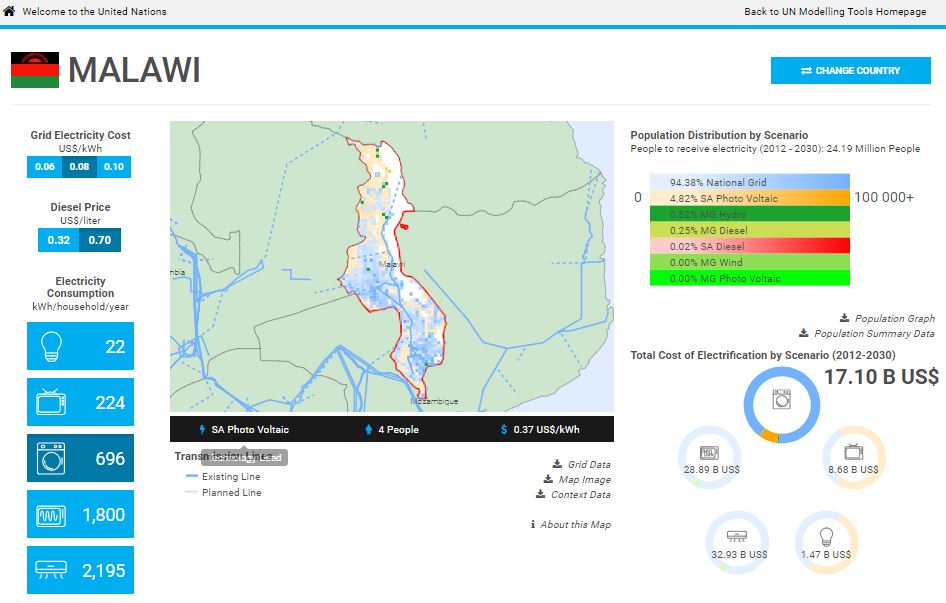
Task: Select the washing machine consumption tier
Action: [80, 458]
